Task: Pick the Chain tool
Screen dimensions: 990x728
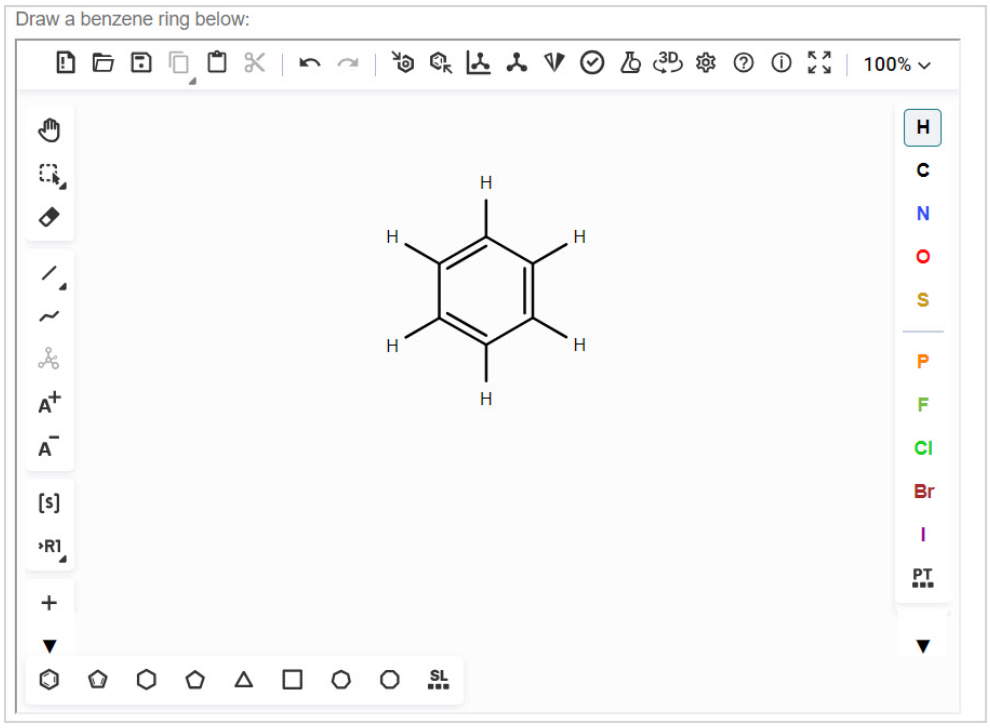Action: point(50,314)
